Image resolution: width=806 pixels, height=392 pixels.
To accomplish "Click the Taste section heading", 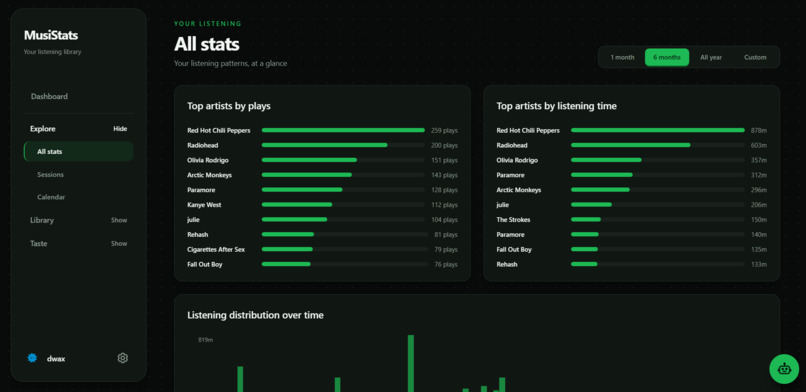I will click(x=39, y=244).
